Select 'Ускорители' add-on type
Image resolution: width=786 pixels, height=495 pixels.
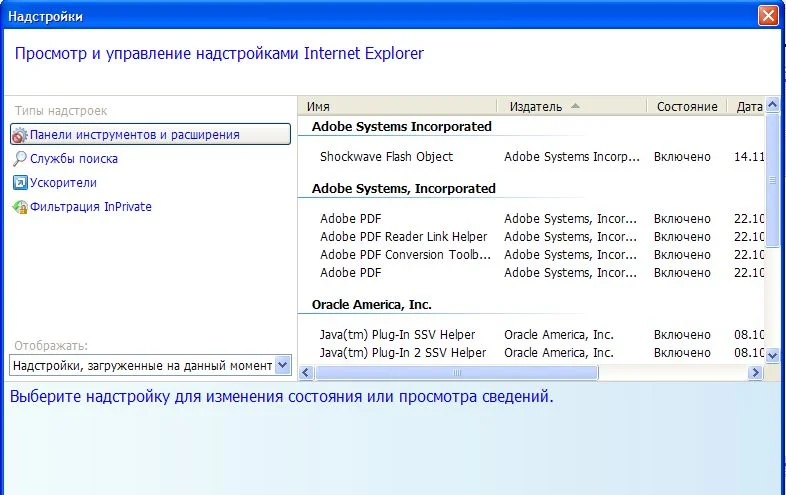pos(63,183)
